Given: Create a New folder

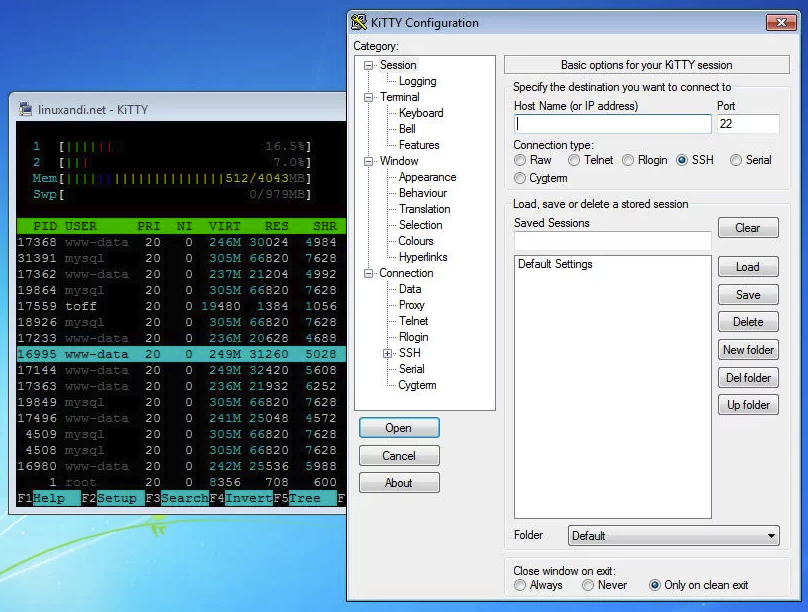Looking at the screenshot, I should pyautogui.click(x=748, y=350).
